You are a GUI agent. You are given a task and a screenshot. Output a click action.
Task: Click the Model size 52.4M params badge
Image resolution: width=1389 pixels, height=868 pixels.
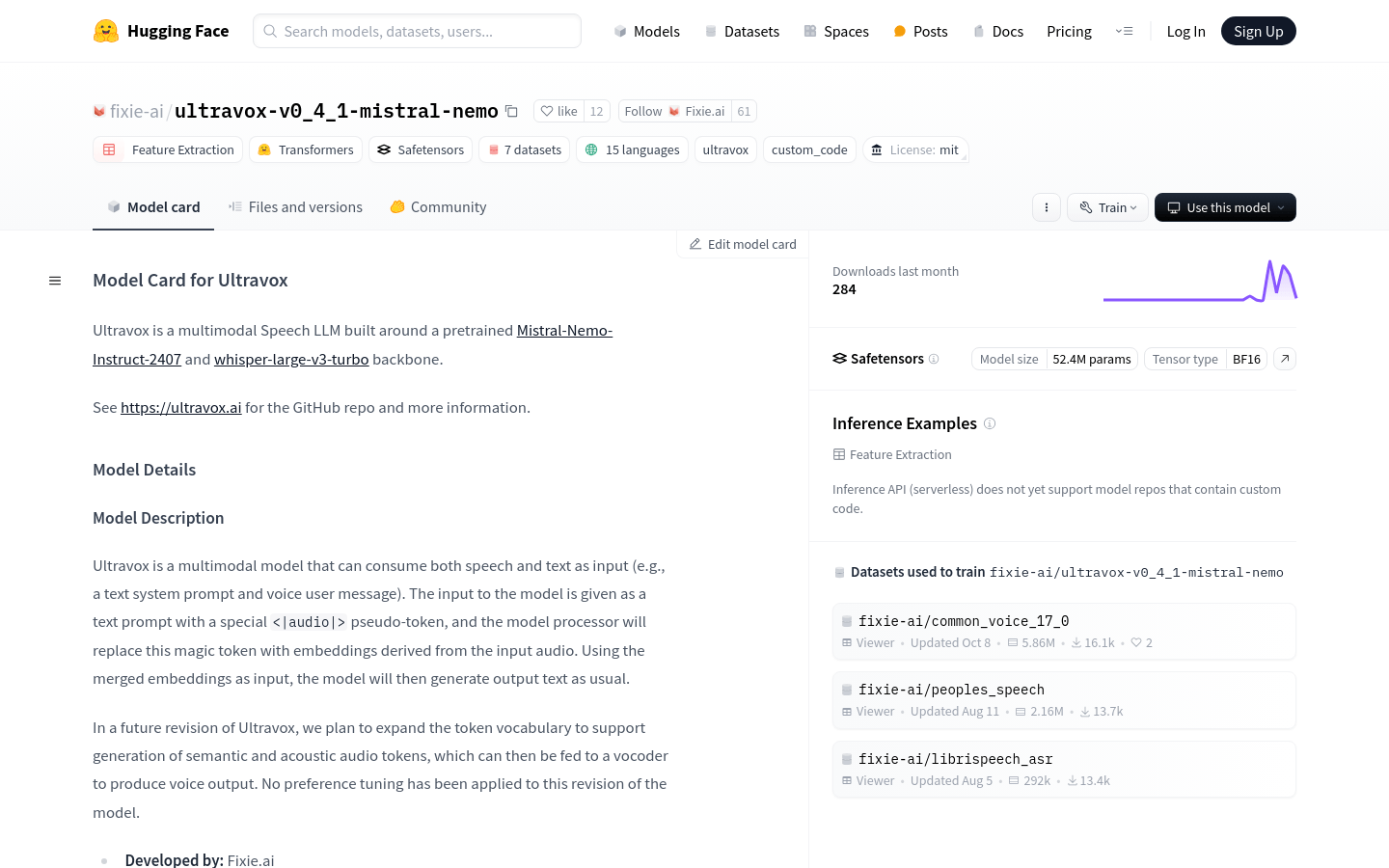coord(1054,359)
